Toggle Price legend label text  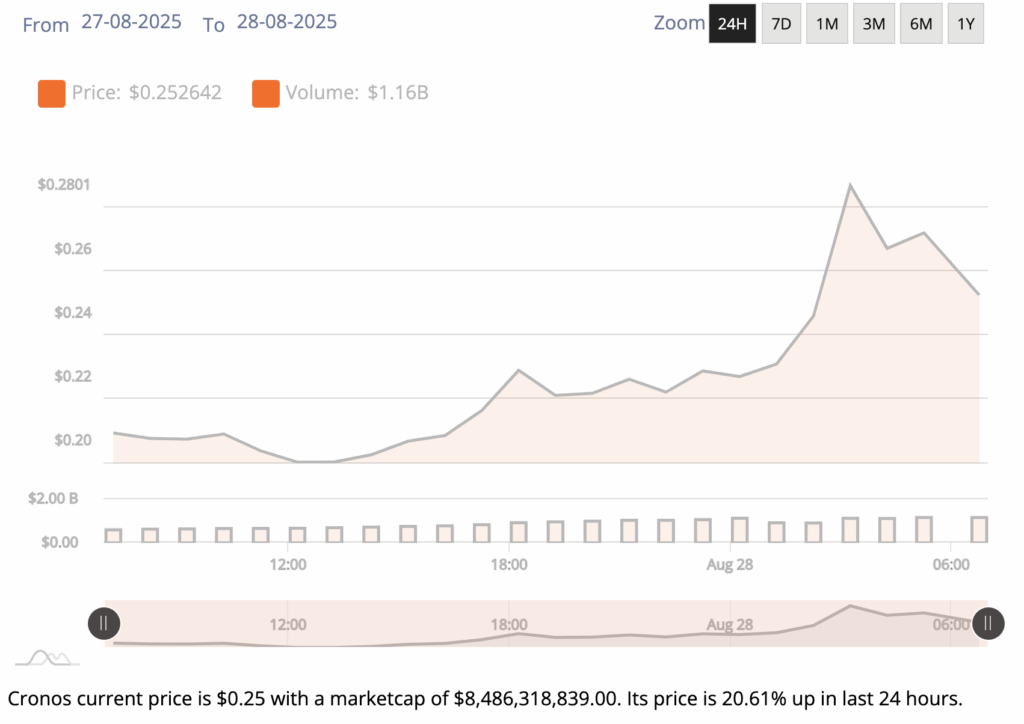point(146,94)
